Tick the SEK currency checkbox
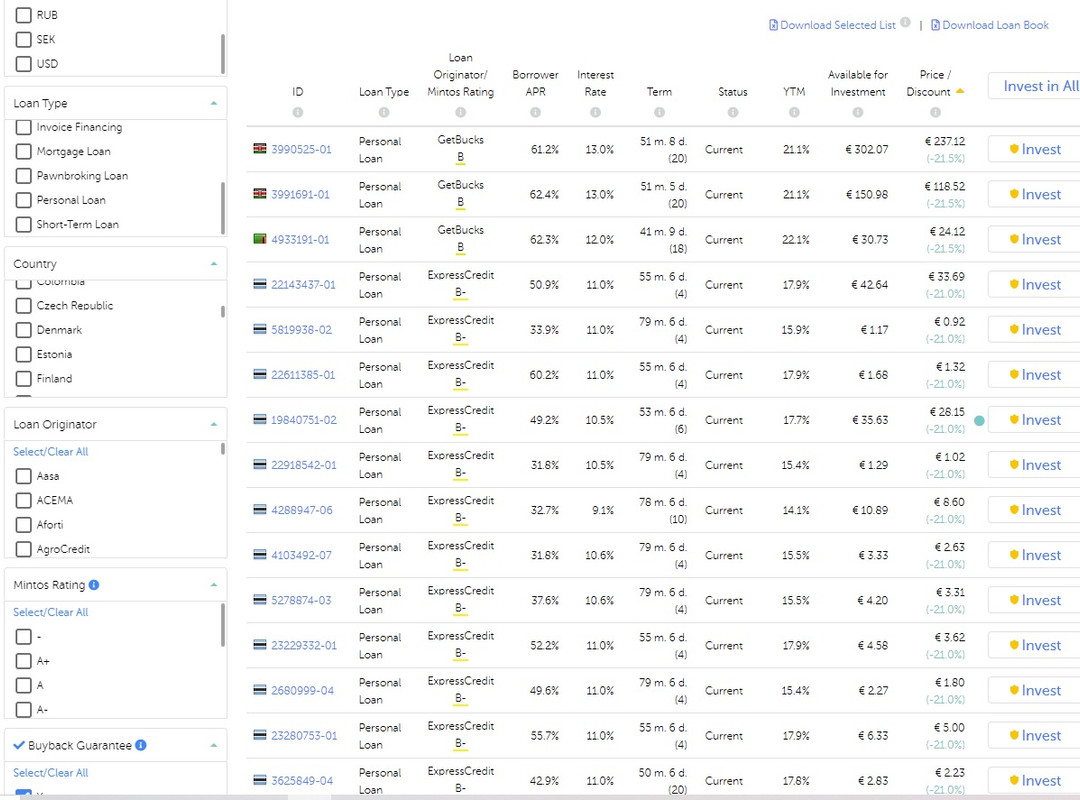The image size is (1080, 800). click(23, 39)
